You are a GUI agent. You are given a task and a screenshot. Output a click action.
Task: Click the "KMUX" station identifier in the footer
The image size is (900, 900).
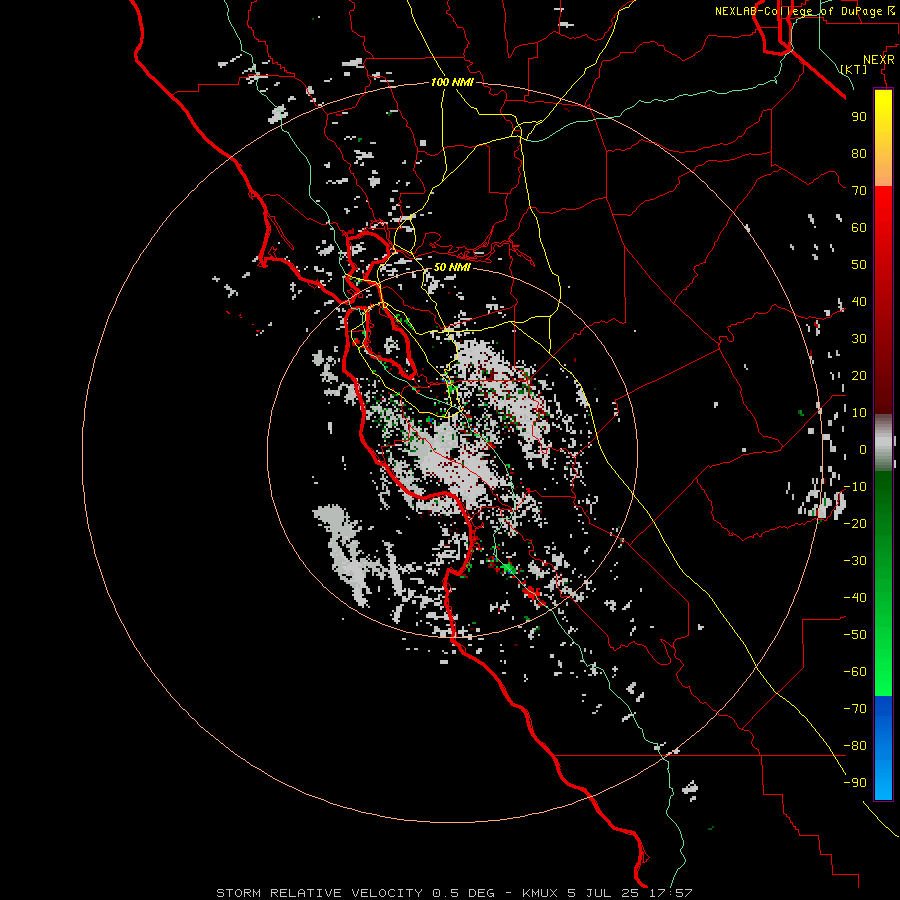540,893
